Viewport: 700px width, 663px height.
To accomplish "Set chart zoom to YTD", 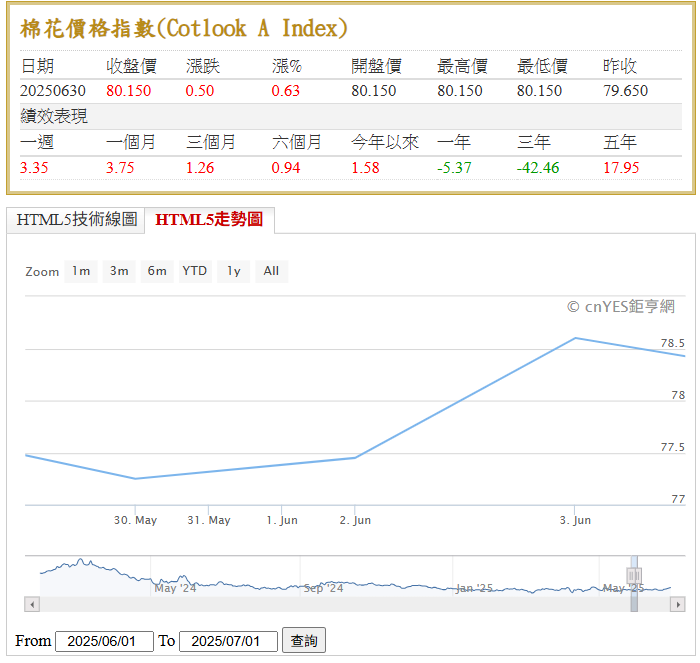I will 195,271.
